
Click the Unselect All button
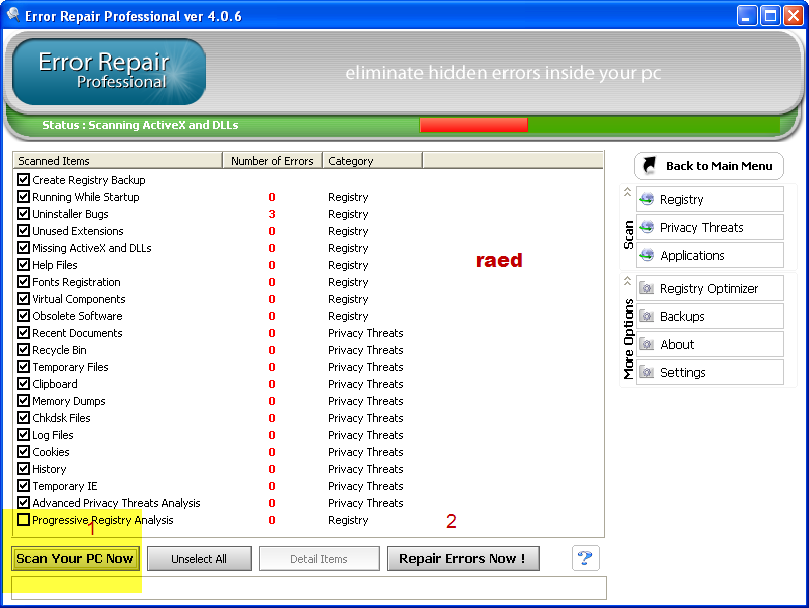coord(199,558)
